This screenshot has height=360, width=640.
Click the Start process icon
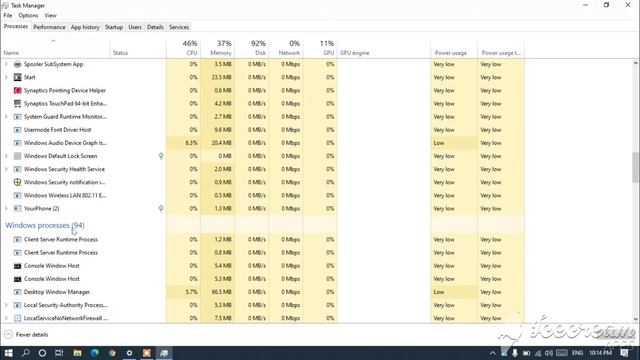(17, 77)
